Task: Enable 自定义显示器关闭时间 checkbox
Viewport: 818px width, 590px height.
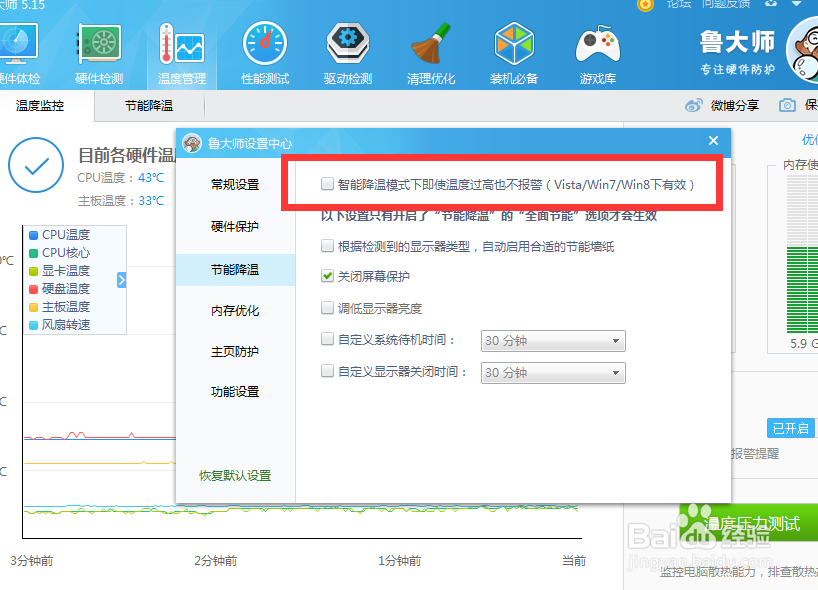Action: click(x=327, y=371)
